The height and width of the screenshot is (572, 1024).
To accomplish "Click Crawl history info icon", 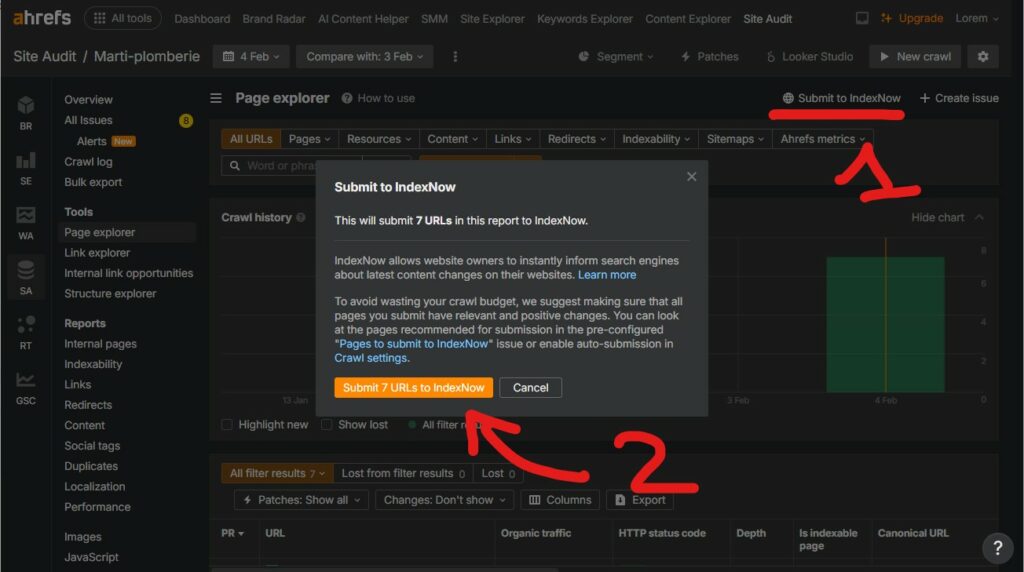I will pyautogui.click(x=300, y=217).
